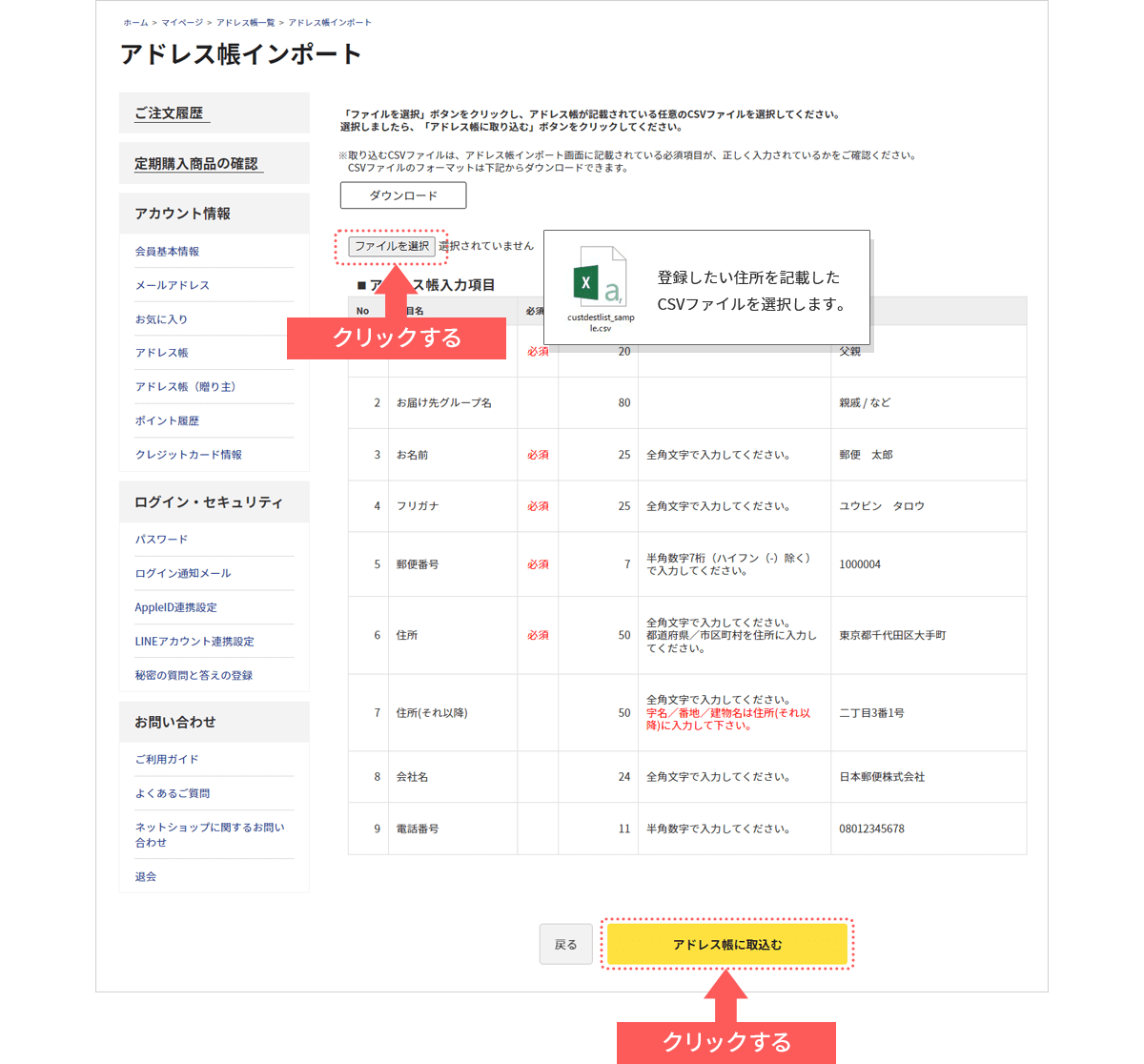
Task: Click the custdestlist_sample.csv file icon
Action: pos(600,276)
